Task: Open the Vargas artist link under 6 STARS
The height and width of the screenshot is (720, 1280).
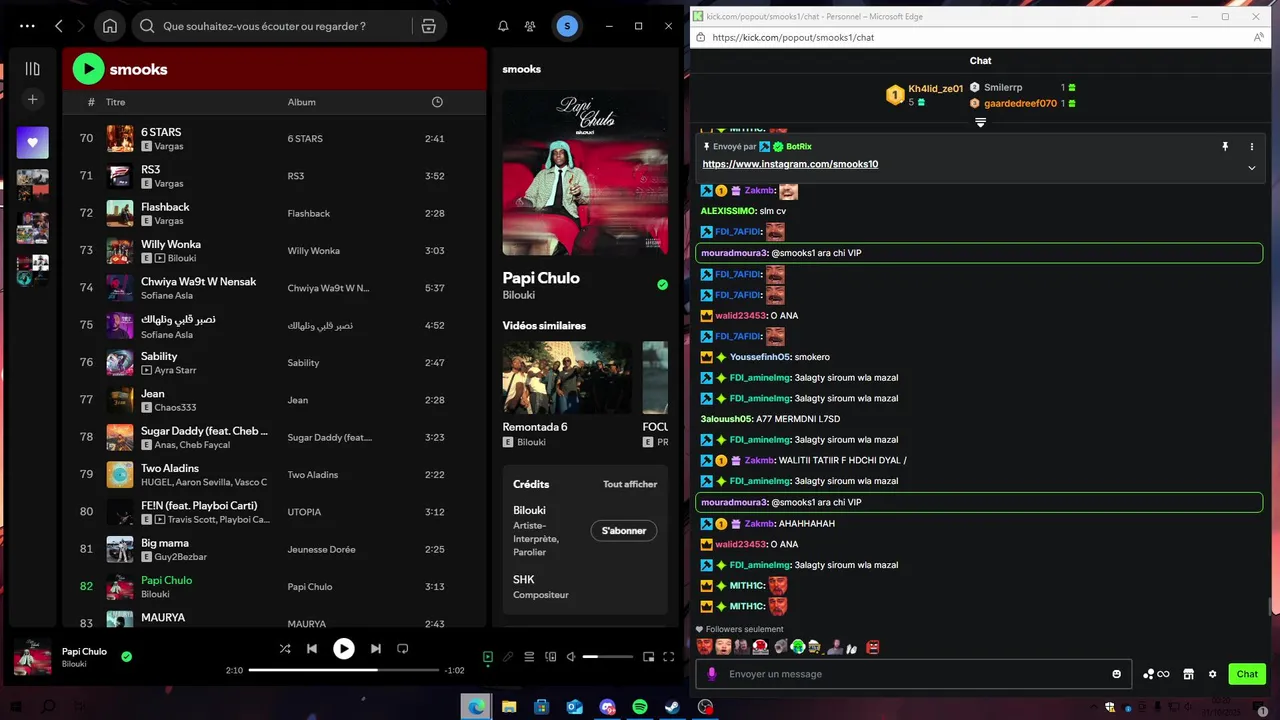Action: coord(169,146)
